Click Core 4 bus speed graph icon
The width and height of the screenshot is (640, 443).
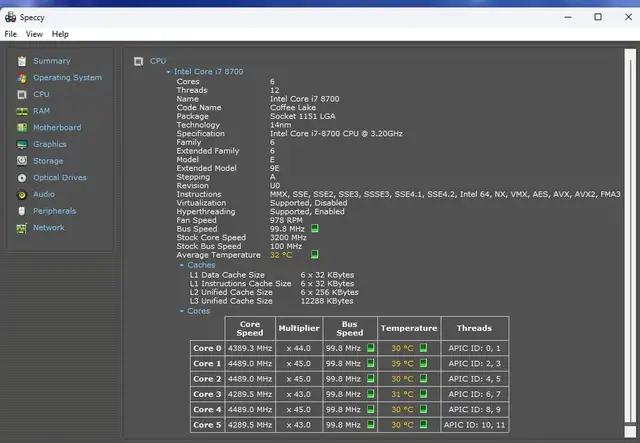[371, 409]
